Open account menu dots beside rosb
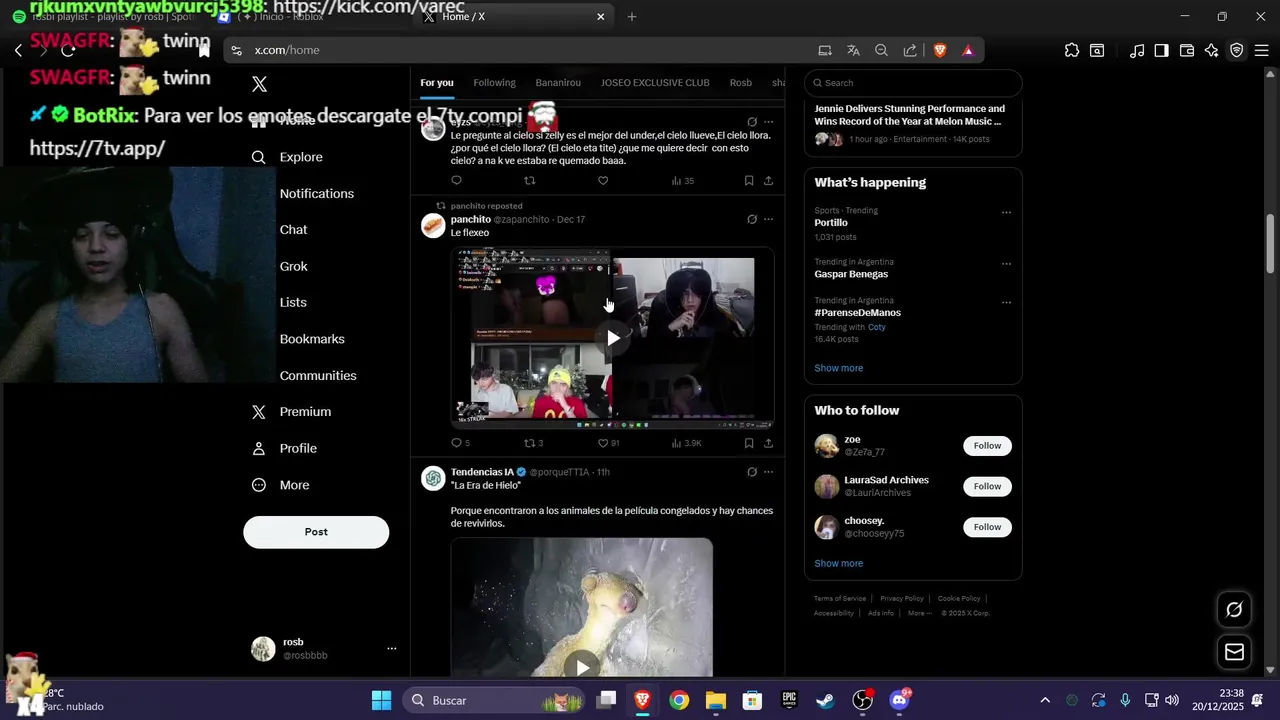Image resolution: width=1280 pixels, height=720 pixels. (391, 649)
